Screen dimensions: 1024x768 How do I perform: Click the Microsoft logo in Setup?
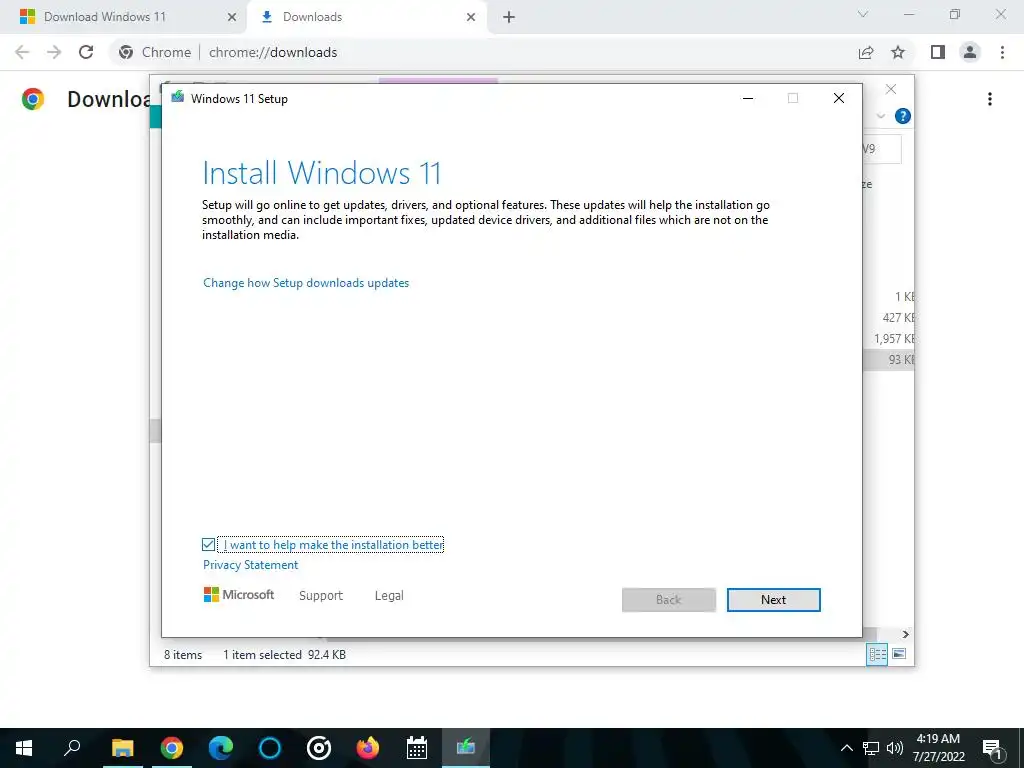[238, 595]
